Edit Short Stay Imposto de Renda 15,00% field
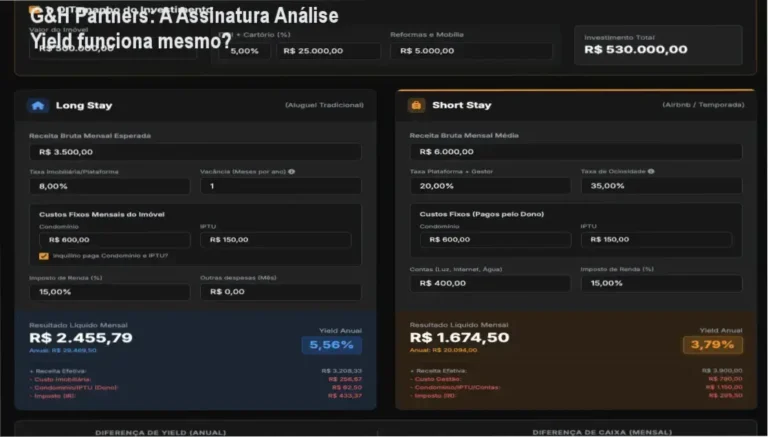 click(x=661, y=283)
